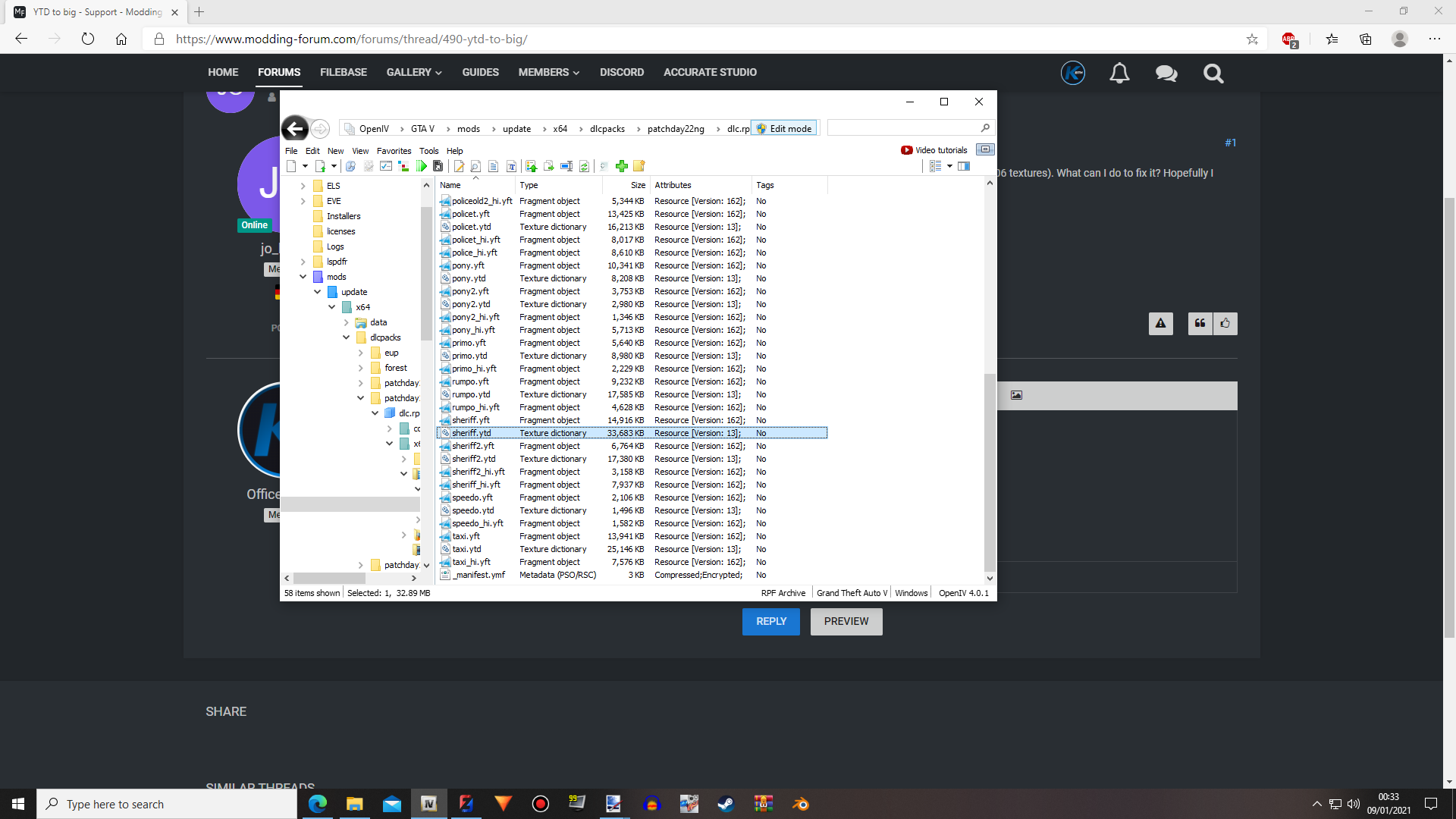This screenshot has width=1456, height=819.
Task: Collapse the mods folder in the tree
Action: point(303,277)
